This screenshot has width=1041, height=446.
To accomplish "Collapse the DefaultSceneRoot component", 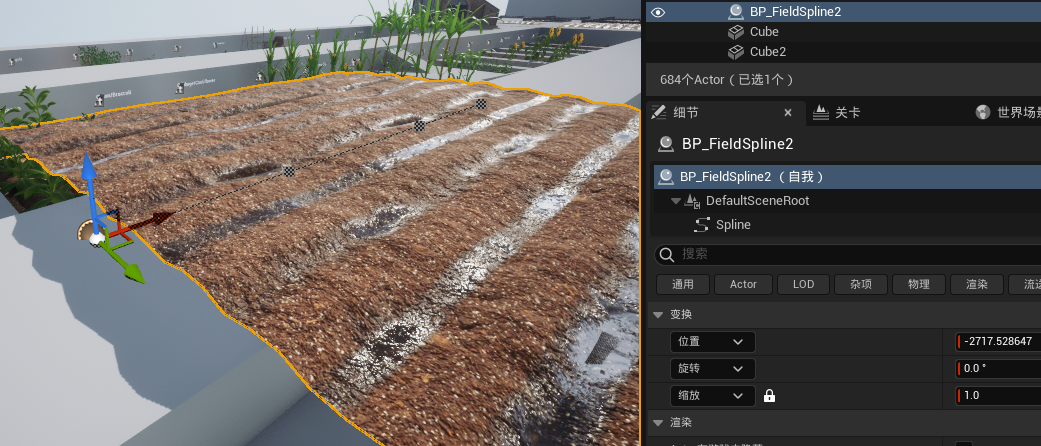I will 676,200.
